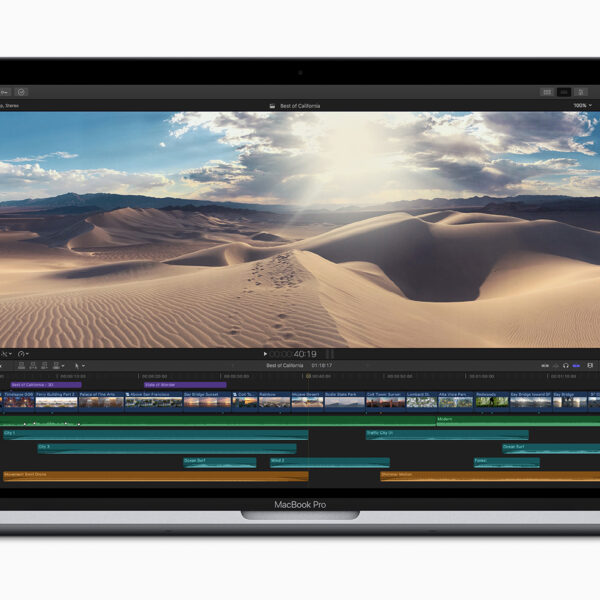The width and height of the screenshot is (600, 600).
Task: Click append clip edit button
Action: tap(44, 366)
